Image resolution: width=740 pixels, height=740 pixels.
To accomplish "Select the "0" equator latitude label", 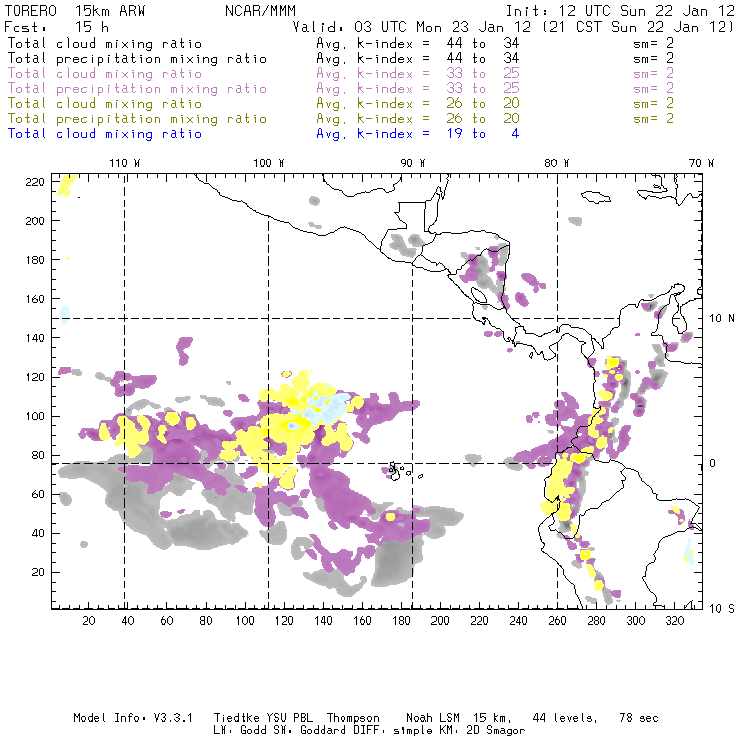I will coord(713,463).
